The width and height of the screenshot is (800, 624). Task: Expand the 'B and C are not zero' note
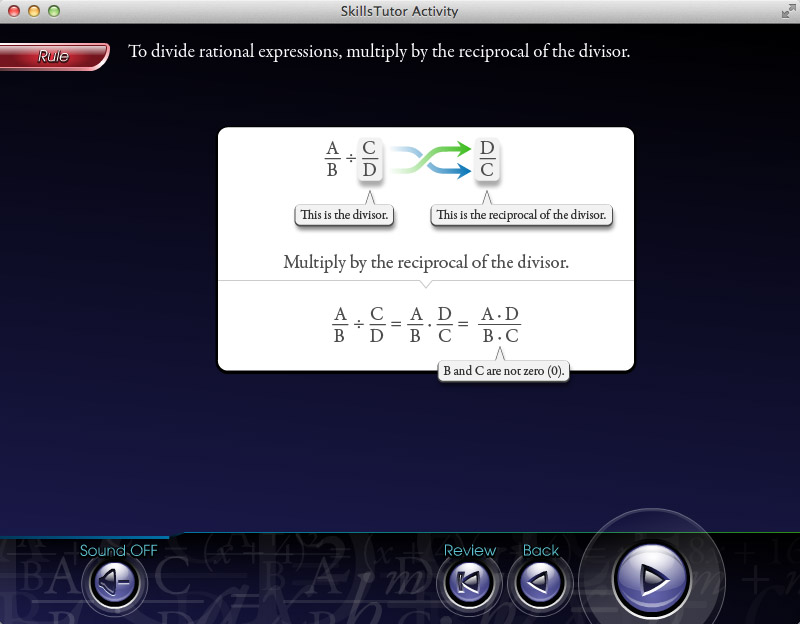pos(504,371)
